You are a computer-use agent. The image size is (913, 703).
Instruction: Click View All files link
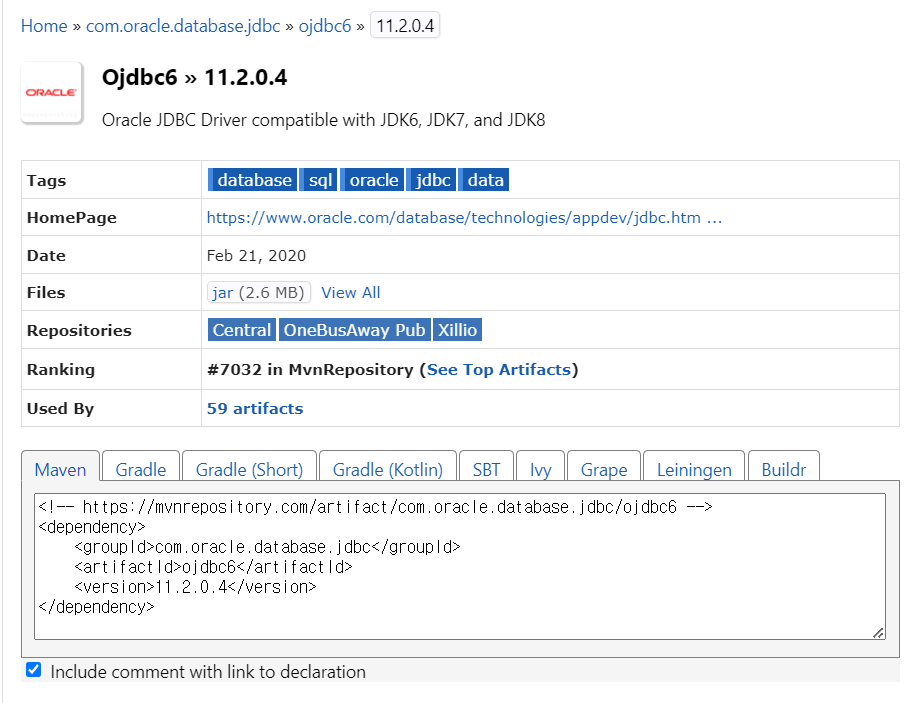tap(351, 292)
